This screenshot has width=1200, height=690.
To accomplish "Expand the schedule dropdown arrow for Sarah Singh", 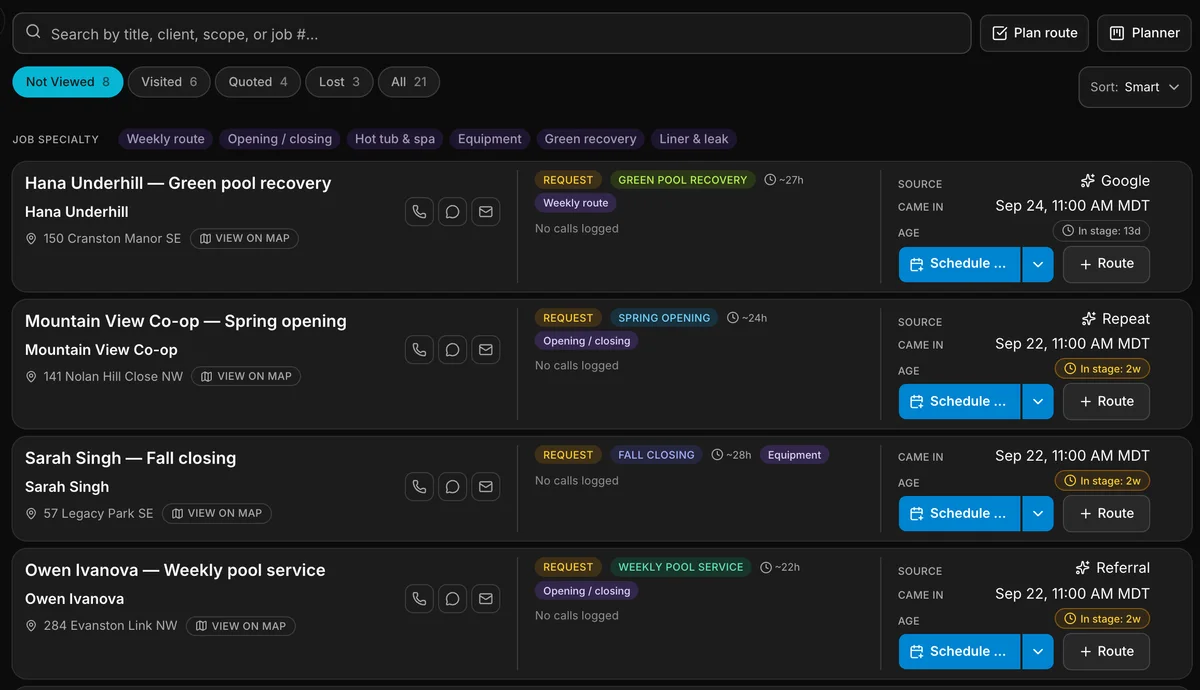I will [1037, 514].
